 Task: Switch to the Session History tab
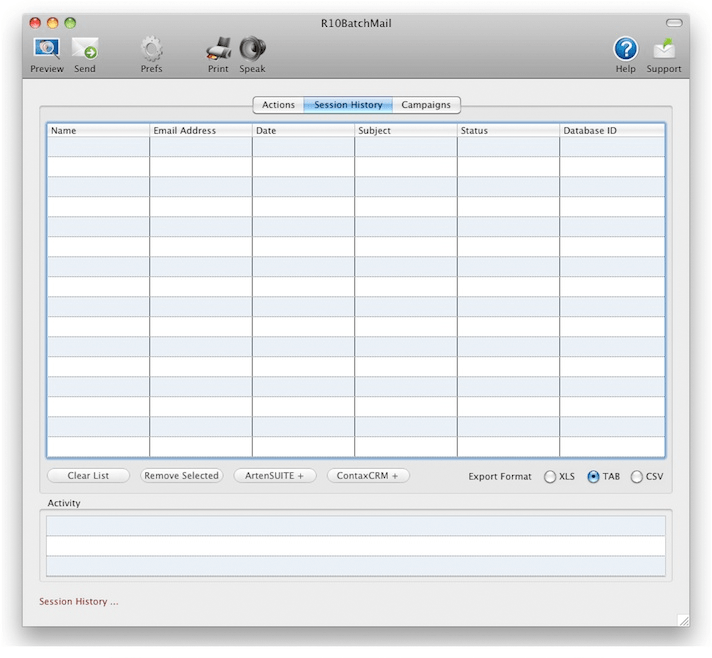point(348,105)
